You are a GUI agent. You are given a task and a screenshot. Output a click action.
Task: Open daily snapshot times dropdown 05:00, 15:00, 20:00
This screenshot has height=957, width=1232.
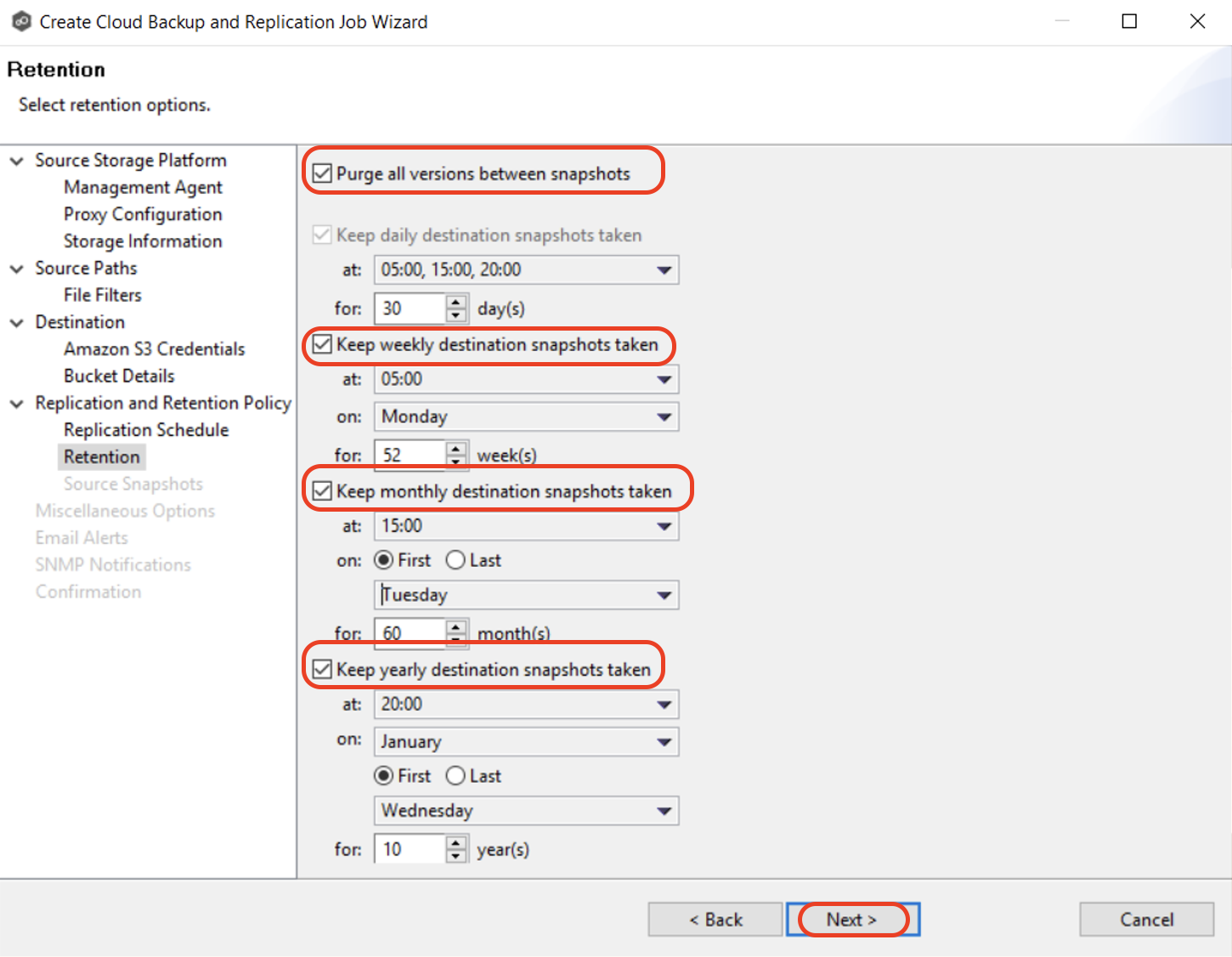pyautogui.click(x=527, y=270)
